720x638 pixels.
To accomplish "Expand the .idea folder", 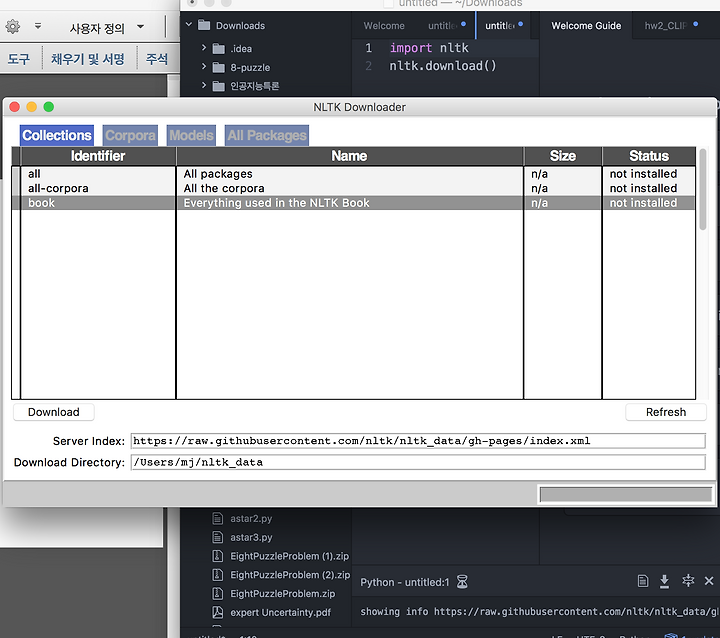I will pos(204,48).
